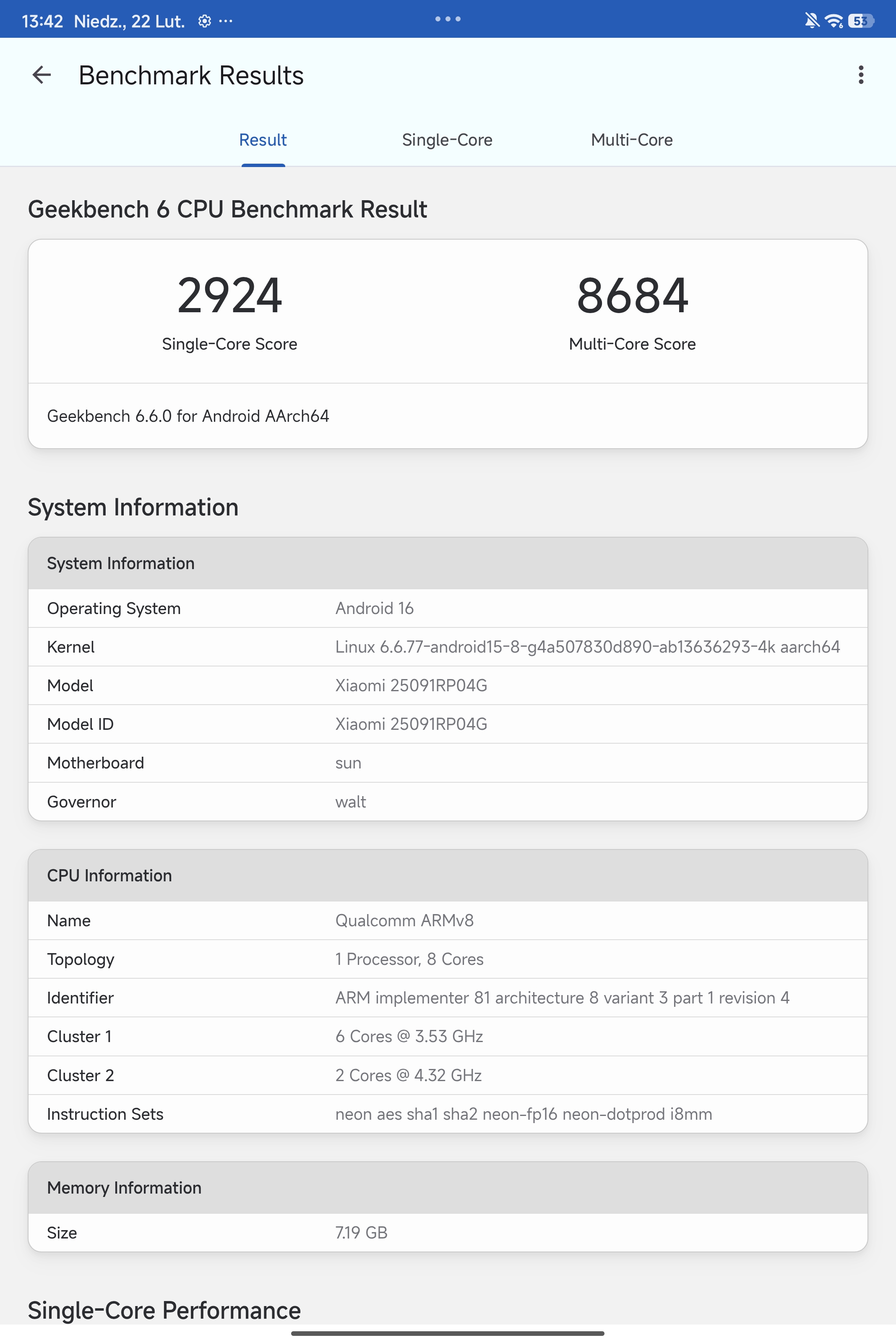Tap the 8684 Multi-Core Score
The width and height of the screenshot is (896, 1343).
click(x=632, y=295)
